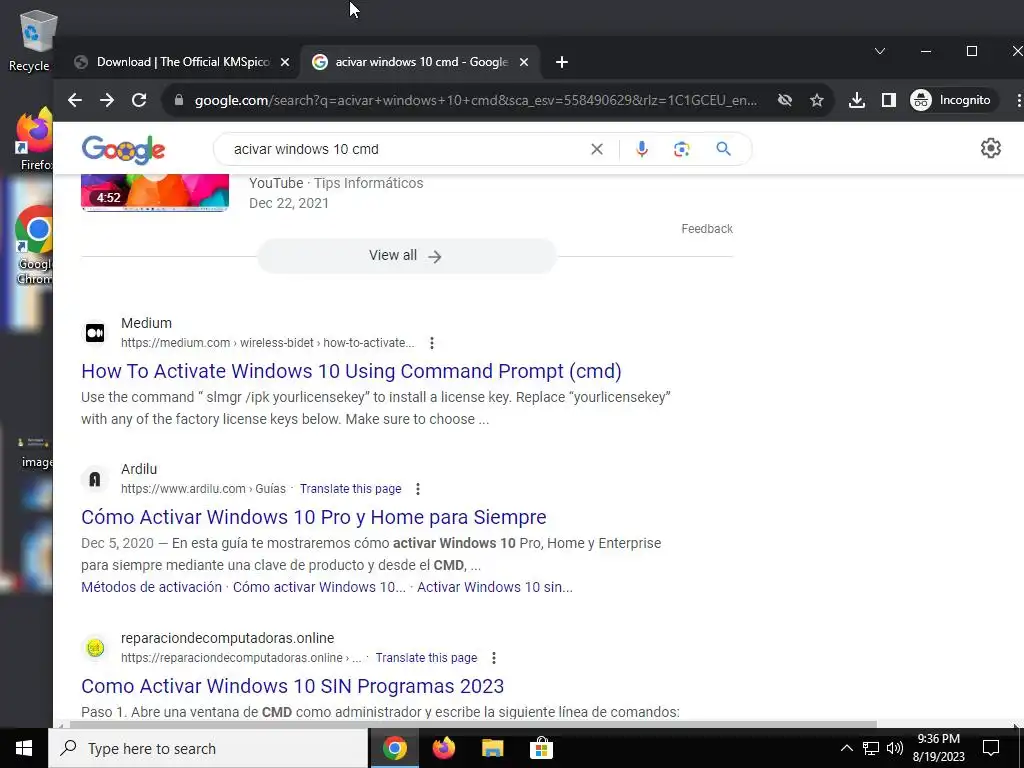
Task: Translate the Ardilu result page
Action: [351, 488]
